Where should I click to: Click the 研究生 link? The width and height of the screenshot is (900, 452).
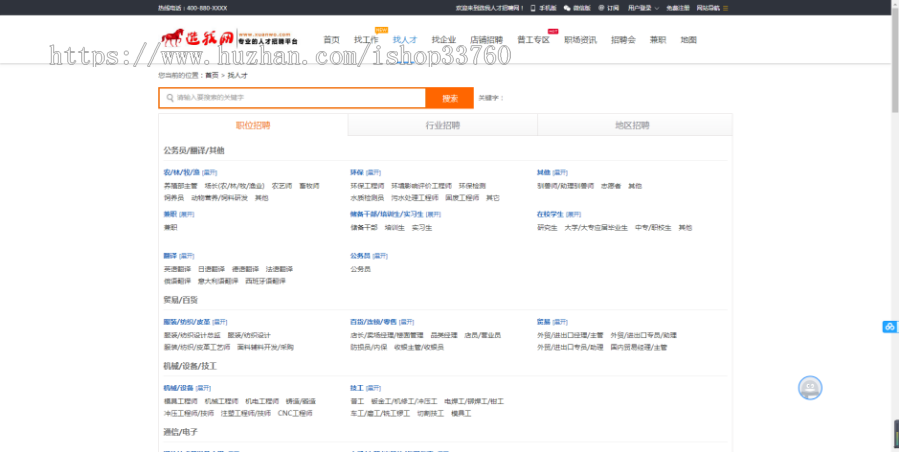pyautogui.click(x=547, y=228)
